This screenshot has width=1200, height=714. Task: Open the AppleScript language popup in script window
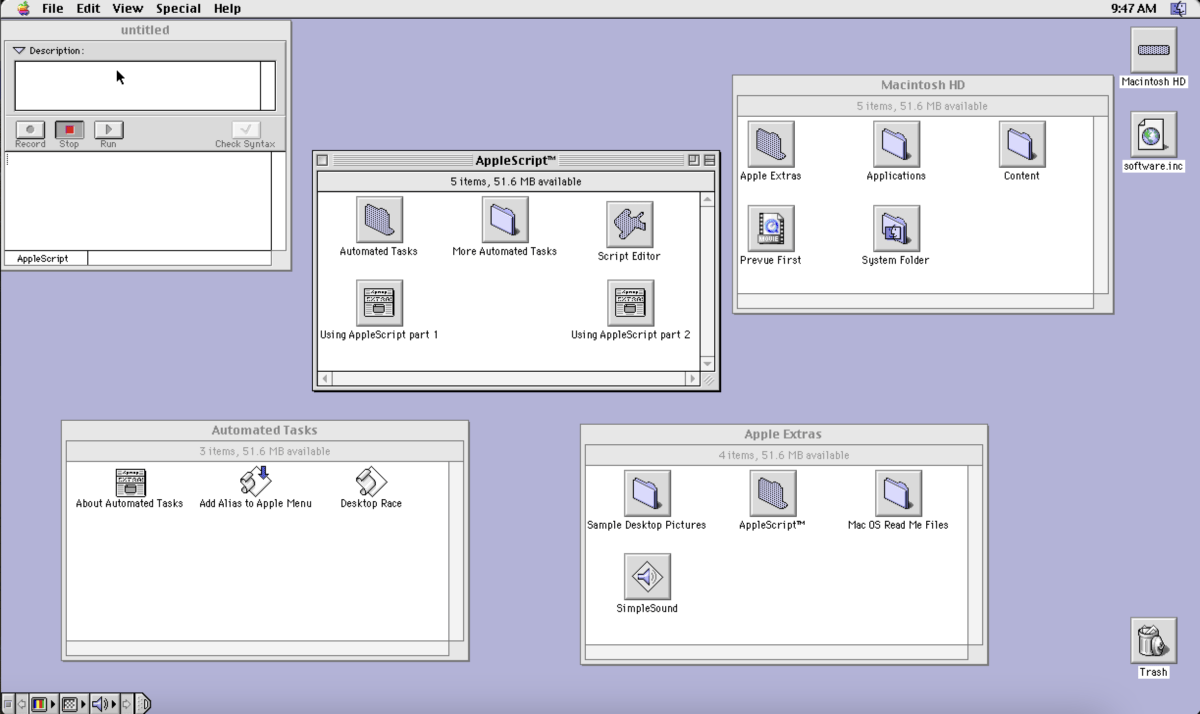coord(46,258)
